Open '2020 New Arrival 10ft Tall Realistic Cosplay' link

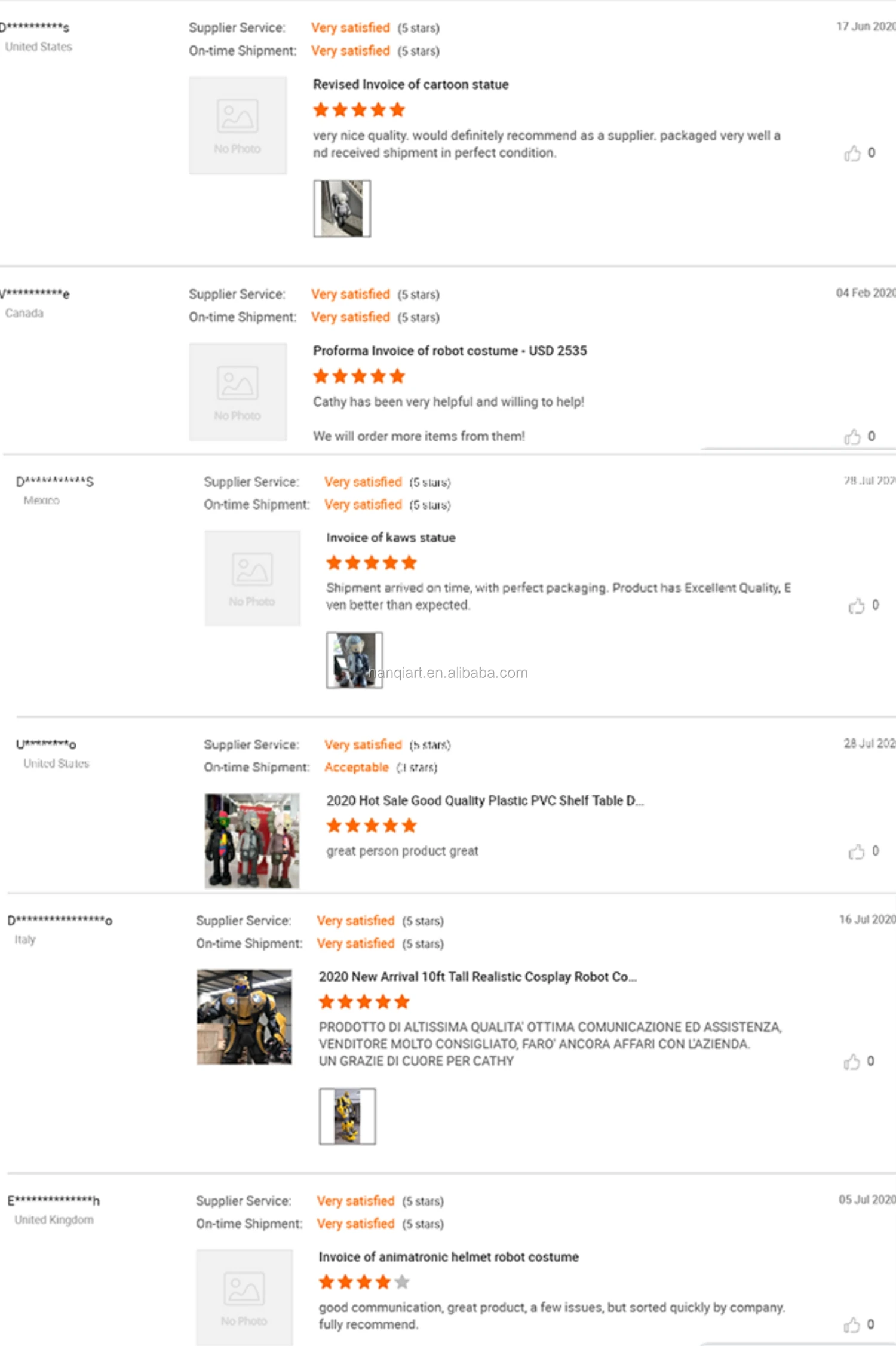point(477,977)
